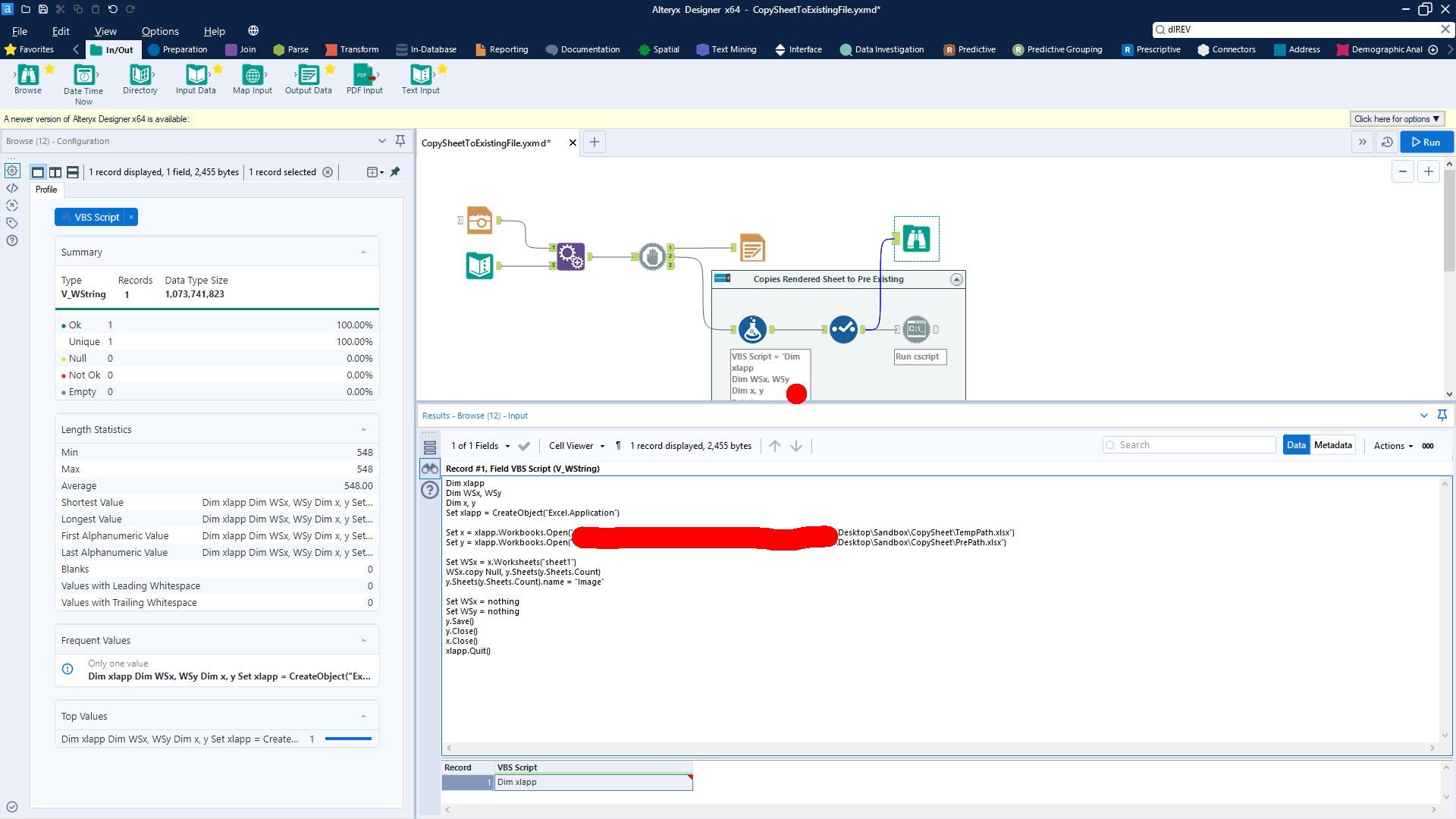Select the Output Data tool icon

pyautogui.click(x=309, y=75)
